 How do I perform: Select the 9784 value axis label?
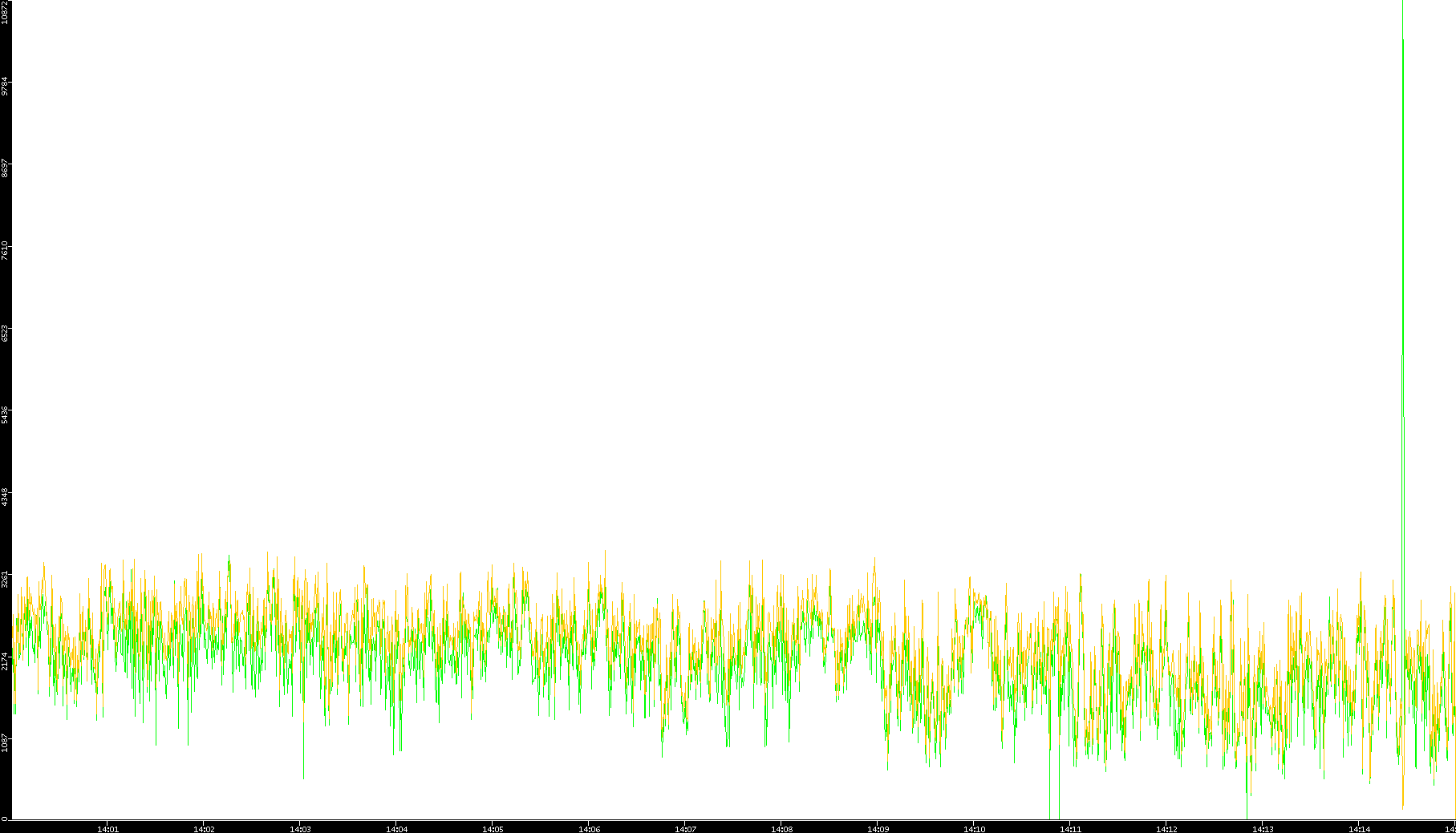(5, 86)
